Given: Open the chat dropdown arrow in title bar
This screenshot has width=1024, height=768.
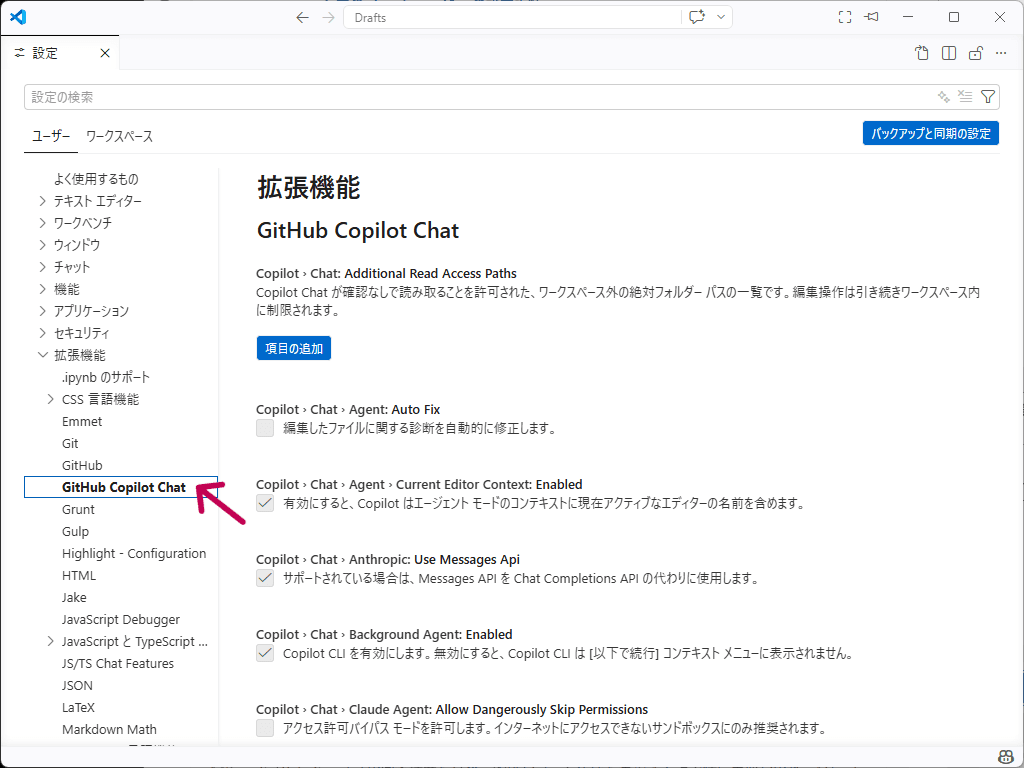Looking at the screenshot, I should (x=721, y=18).
